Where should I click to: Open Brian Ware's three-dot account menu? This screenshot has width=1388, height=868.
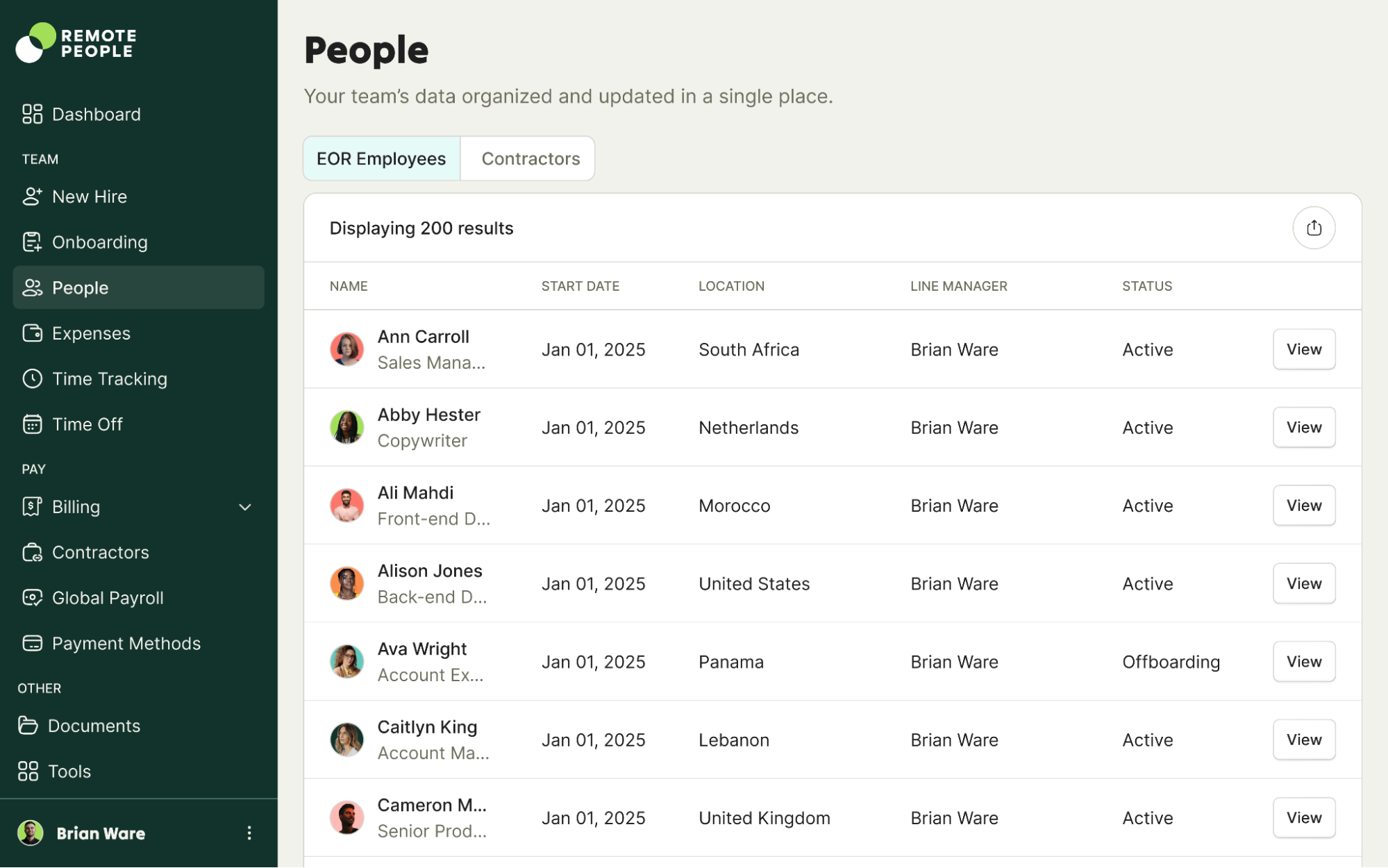click(249, 833)
